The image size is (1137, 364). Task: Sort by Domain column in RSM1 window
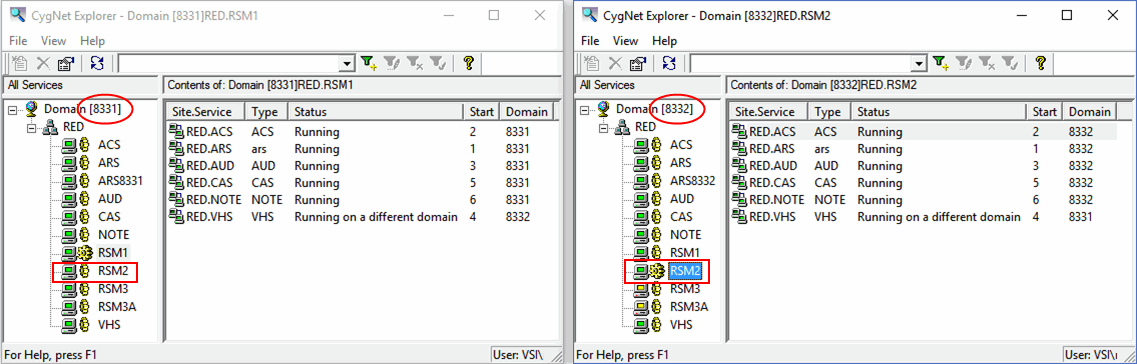(x=526, y=112)
